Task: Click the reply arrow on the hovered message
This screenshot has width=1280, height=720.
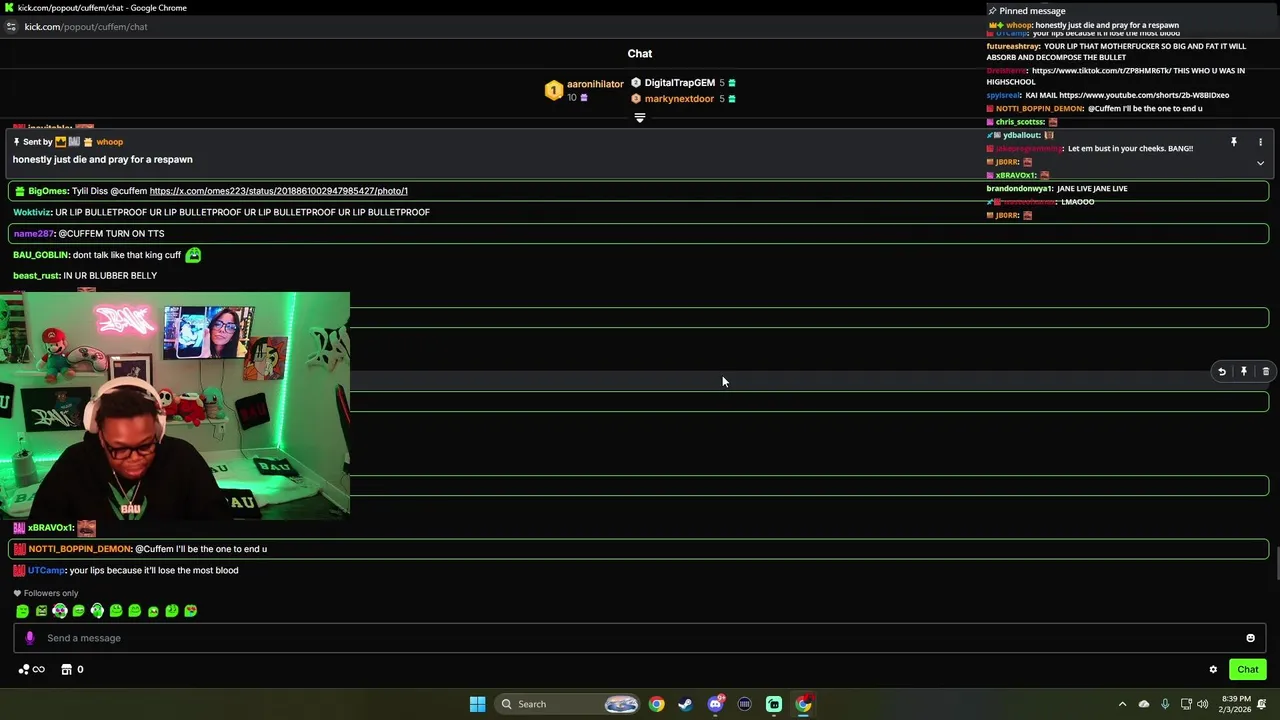Action: coord(1222,372)
